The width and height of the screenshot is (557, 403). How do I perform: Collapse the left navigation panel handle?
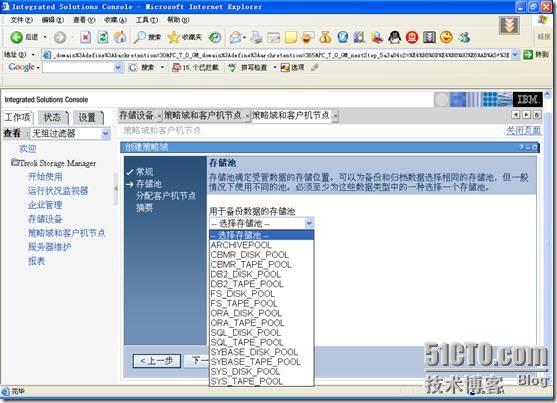point(115,188)
